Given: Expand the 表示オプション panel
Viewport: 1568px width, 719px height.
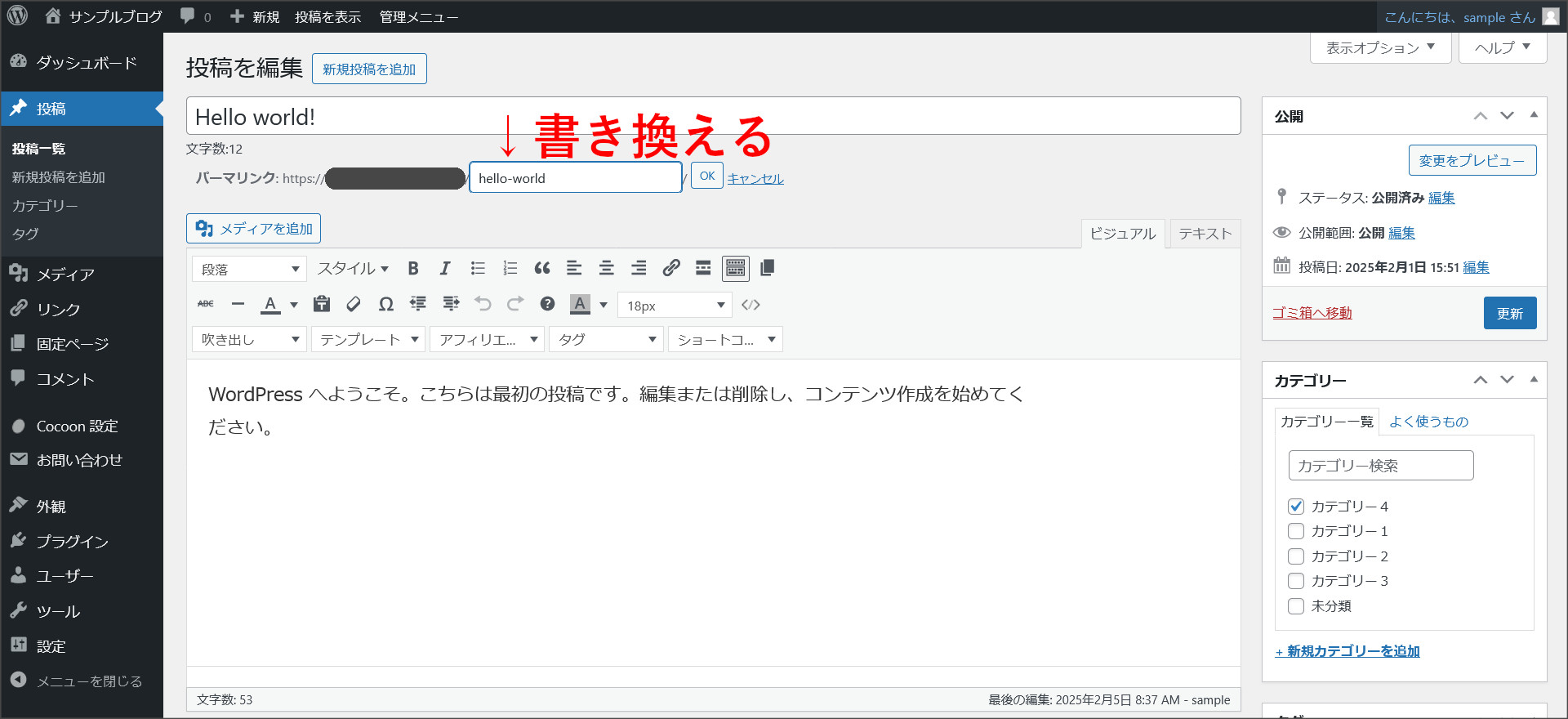Looking at the screenshot, I should (1380, 48).
